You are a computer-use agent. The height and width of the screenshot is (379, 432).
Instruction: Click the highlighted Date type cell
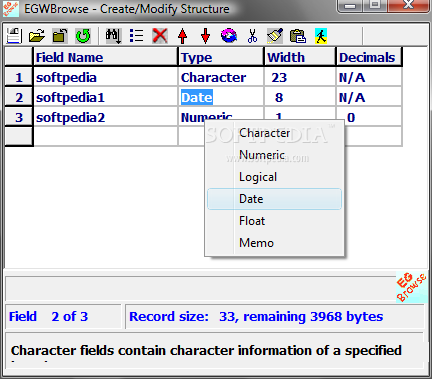coord(221,97)
